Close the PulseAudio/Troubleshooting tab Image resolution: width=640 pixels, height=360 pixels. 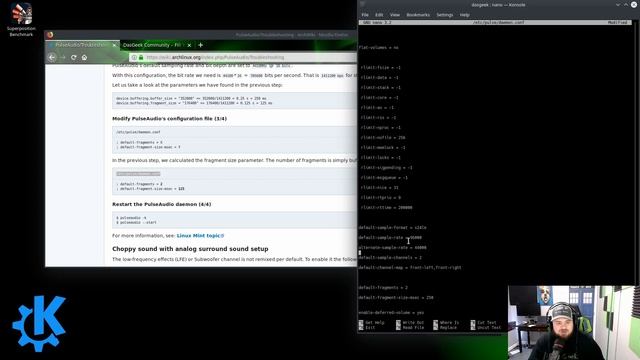[x=114, y=45]
